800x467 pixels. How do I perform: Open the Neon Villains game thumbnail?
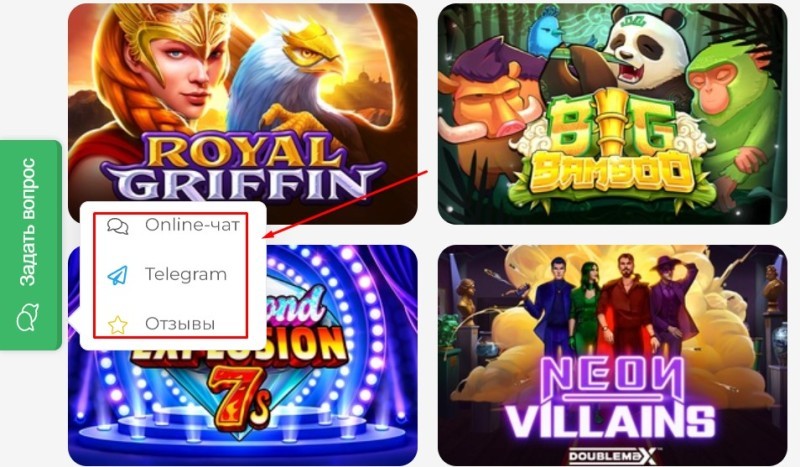click(612, 355)
